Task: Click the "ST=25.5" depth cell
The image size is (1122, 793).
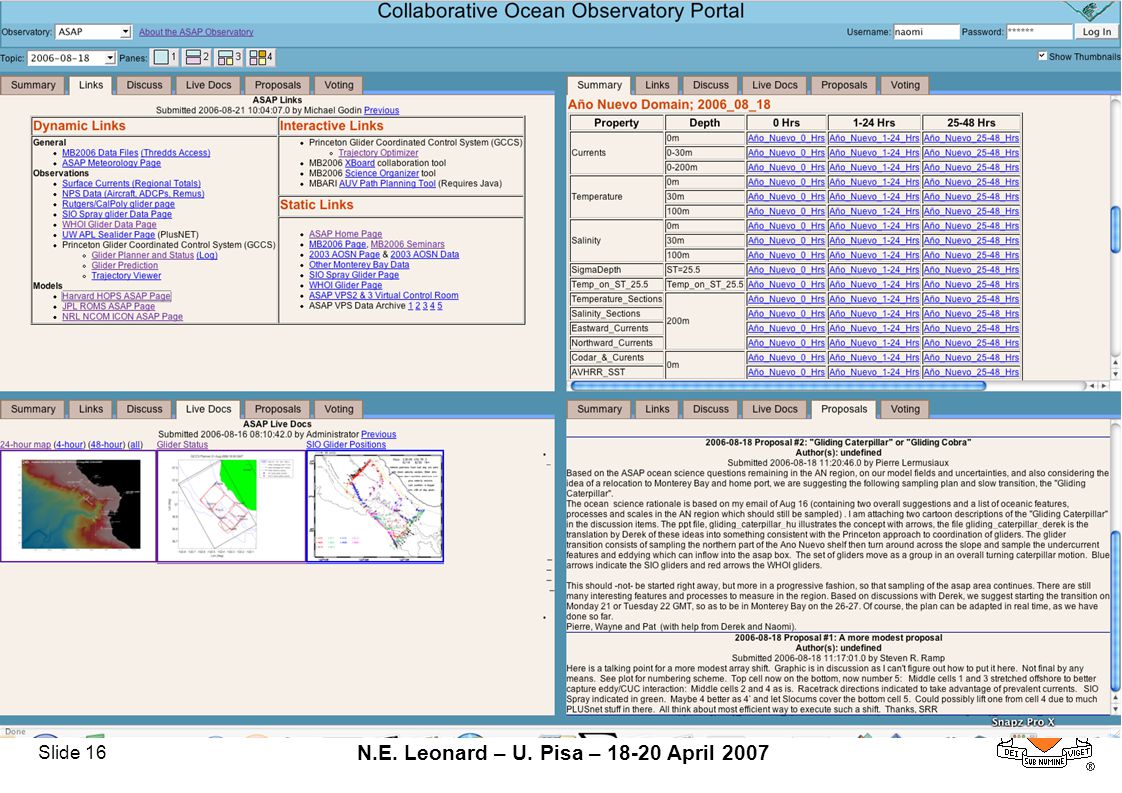Action: 705,270
